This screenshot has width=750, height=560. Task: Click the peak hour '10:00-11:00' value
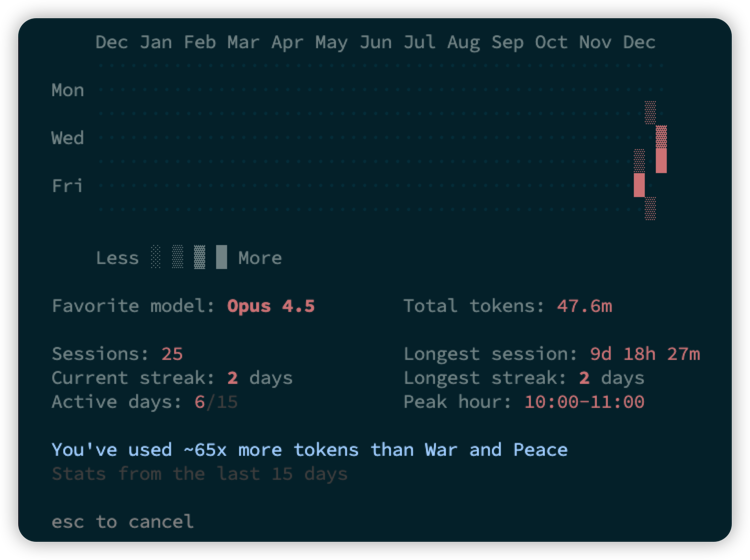pyautogui.click(x=584, y=402)
